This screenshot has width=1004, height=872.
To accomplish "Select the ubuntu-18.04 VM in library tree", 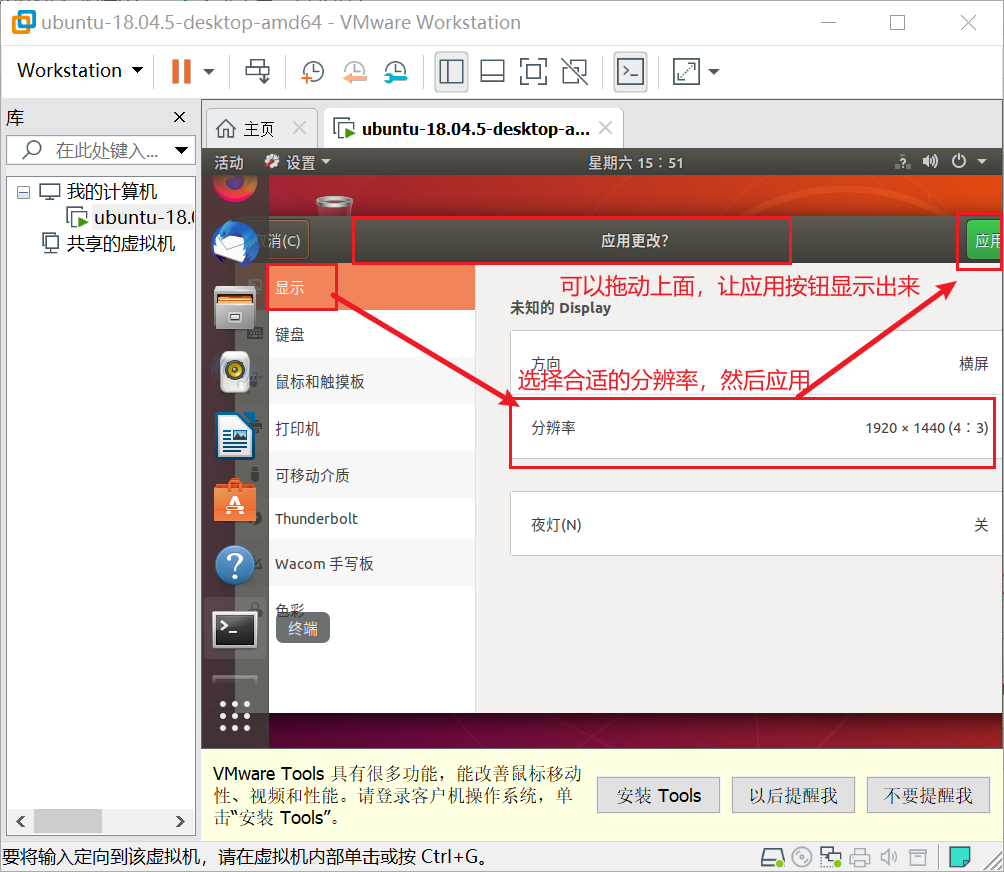I will 131,218.
